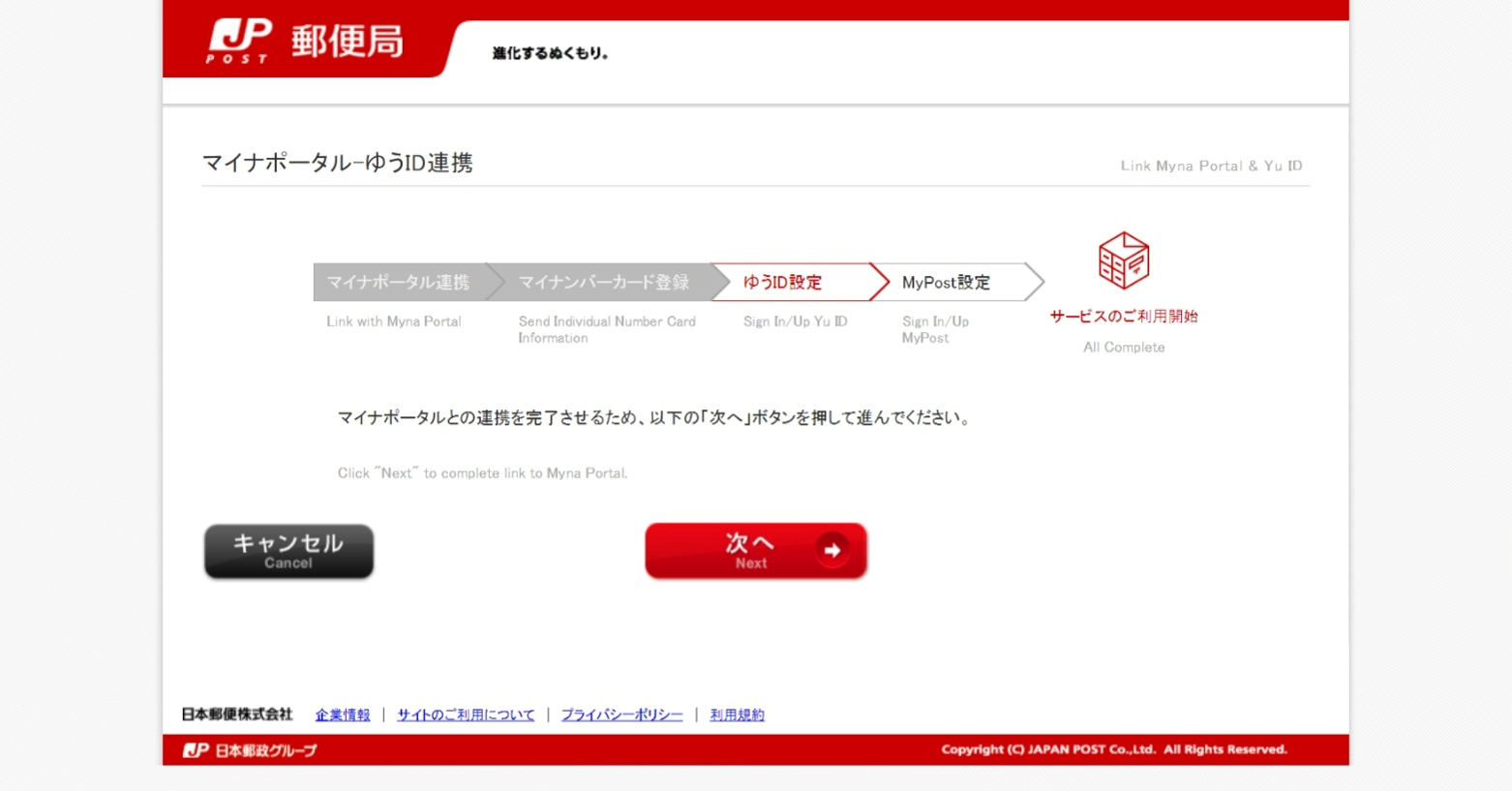Click the black キャンセル Cancel button

coord(288,551)
